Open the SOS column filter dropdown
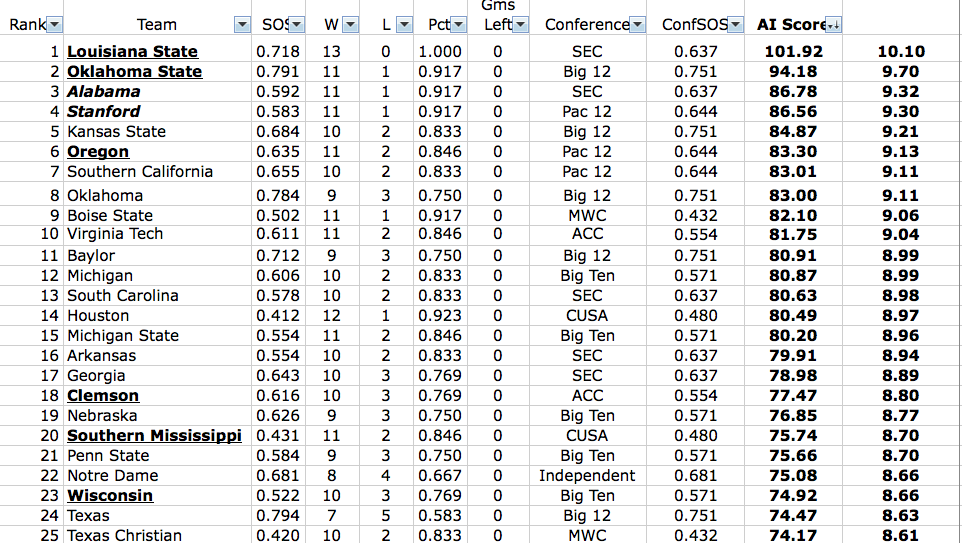Screen dimensions: 962x543 coord(296,25)
